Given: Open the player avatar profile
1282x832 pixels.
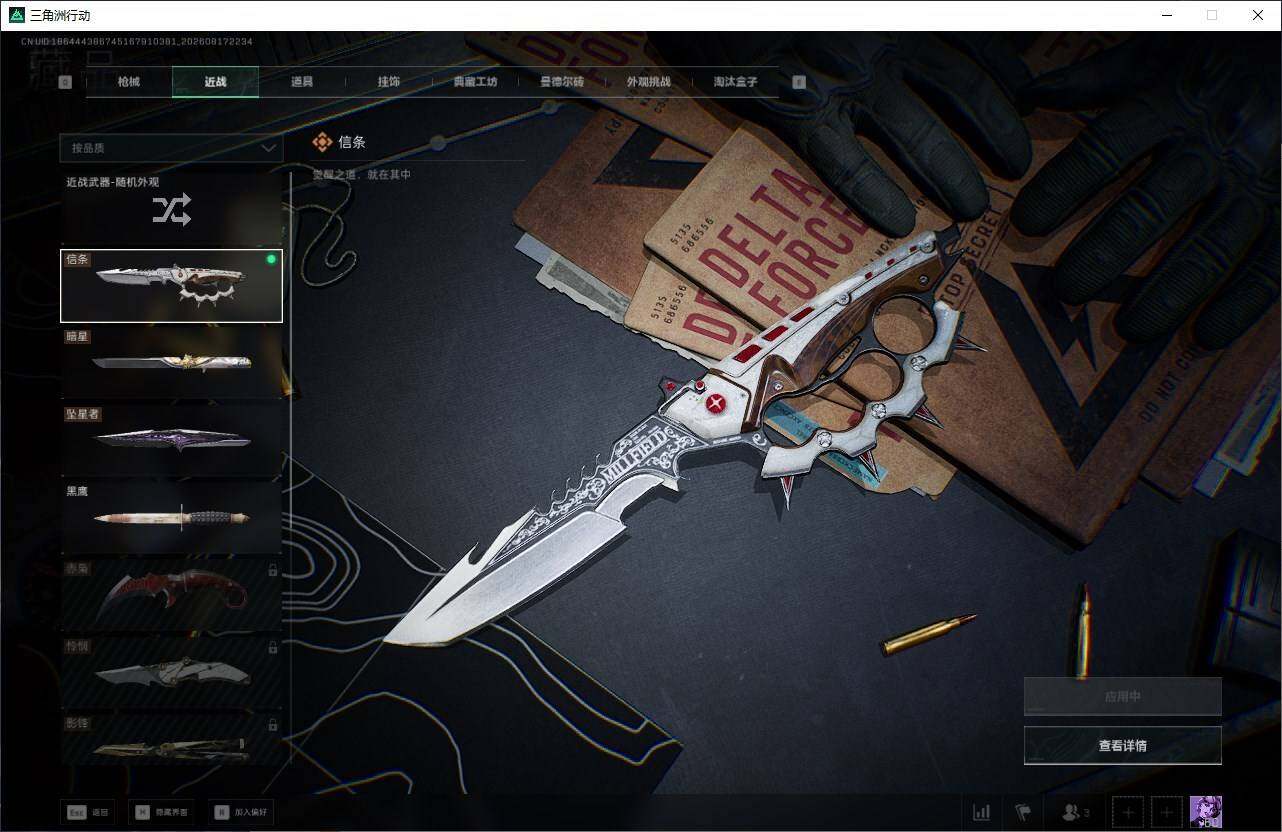Looking at the screenshot, I should pos(1206,812).
